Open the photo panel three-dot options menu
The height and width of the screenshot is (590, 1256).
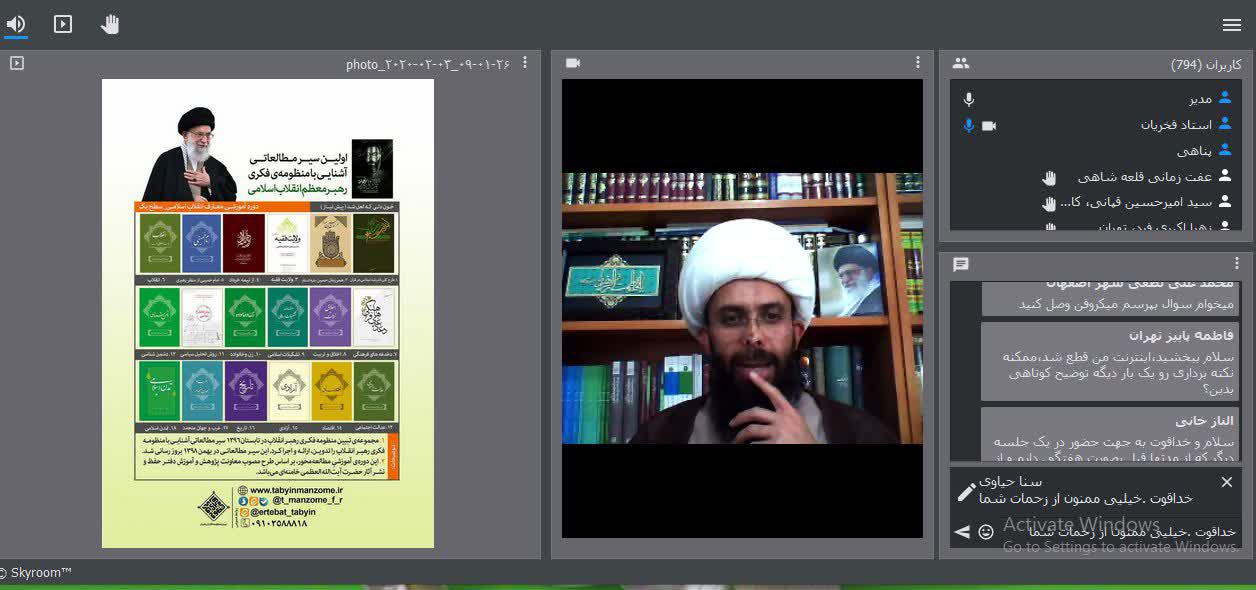(526, 63)
